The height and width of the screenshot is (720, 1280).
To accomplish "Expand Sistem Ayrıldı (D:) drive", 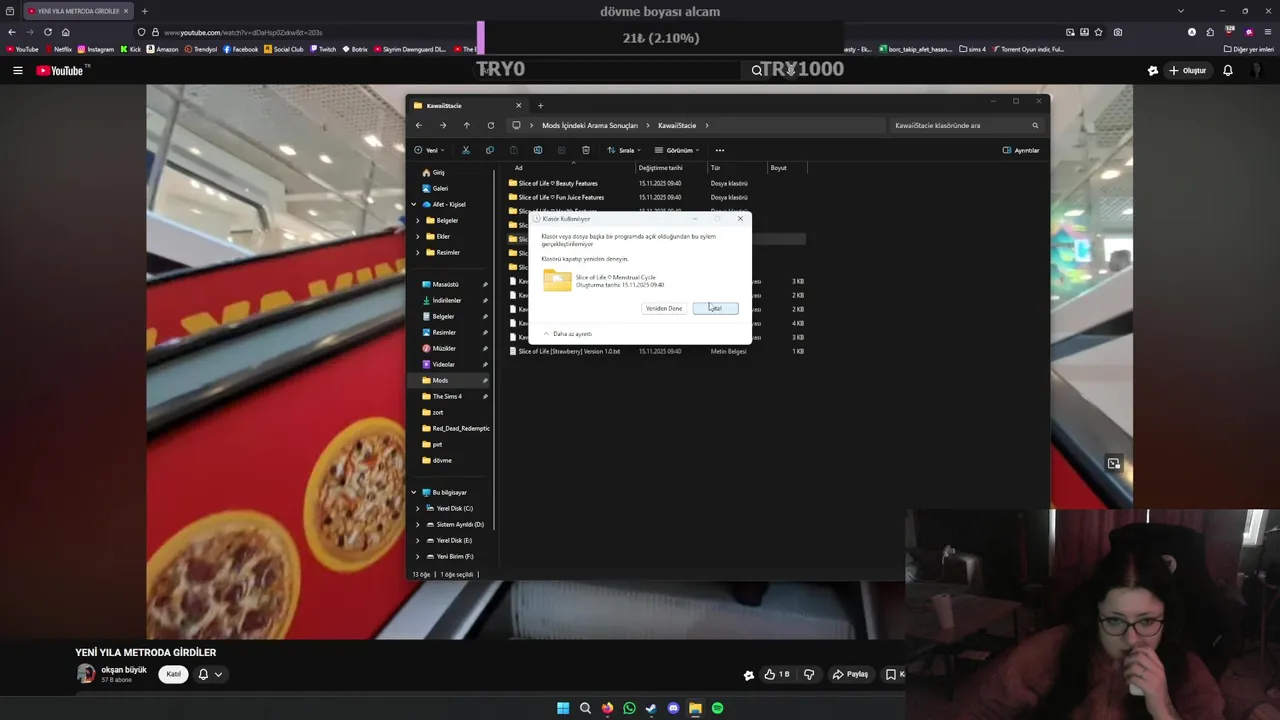I will [418, 524].
